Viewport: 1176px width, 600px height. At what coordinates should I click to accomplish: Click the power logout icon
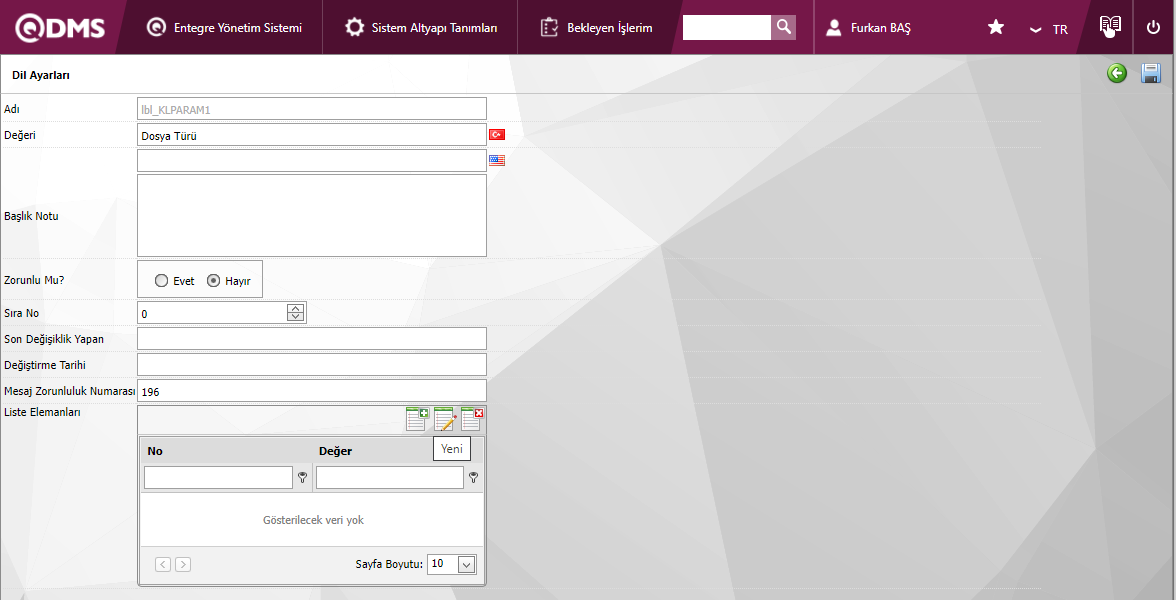pyautogui.click(x=1154, y=28)
